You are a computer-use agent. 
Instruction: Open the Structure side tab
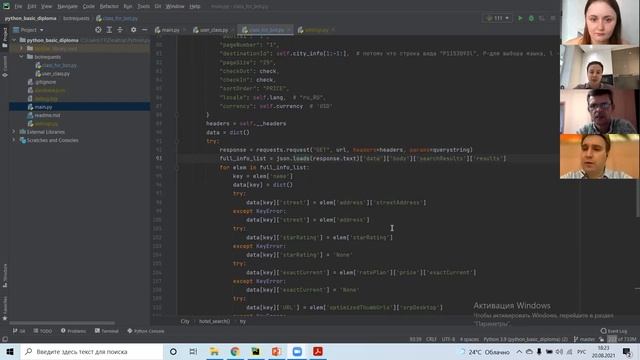coord(5,276)
